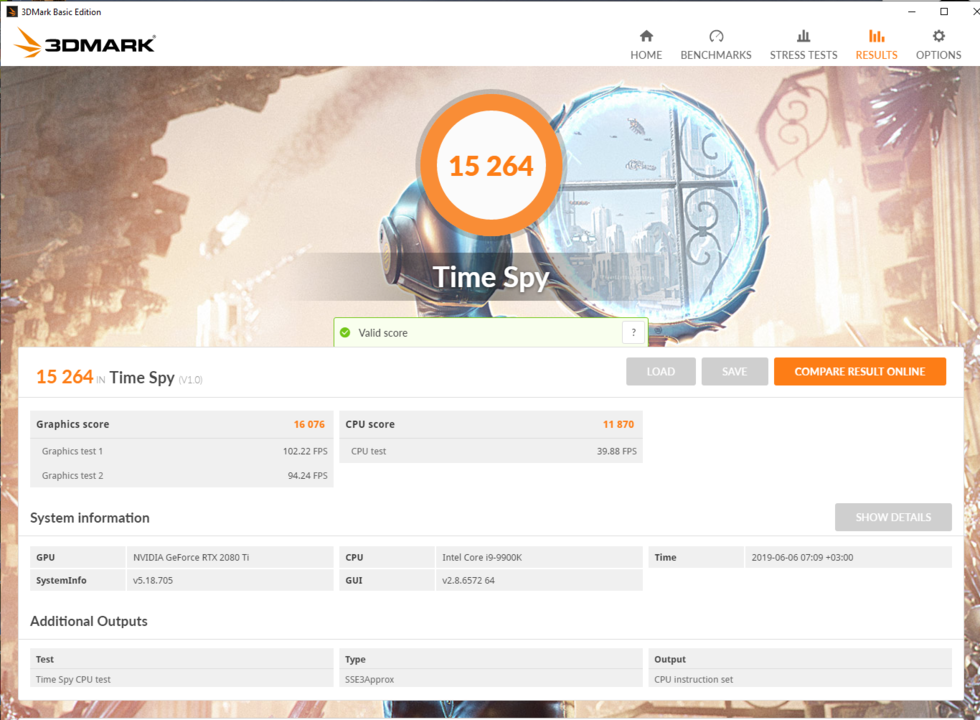This screenshot has width=980, height=720.
Task: Click COMPARE RESULT ONLINE button
Action: click(x=859, y=371)
